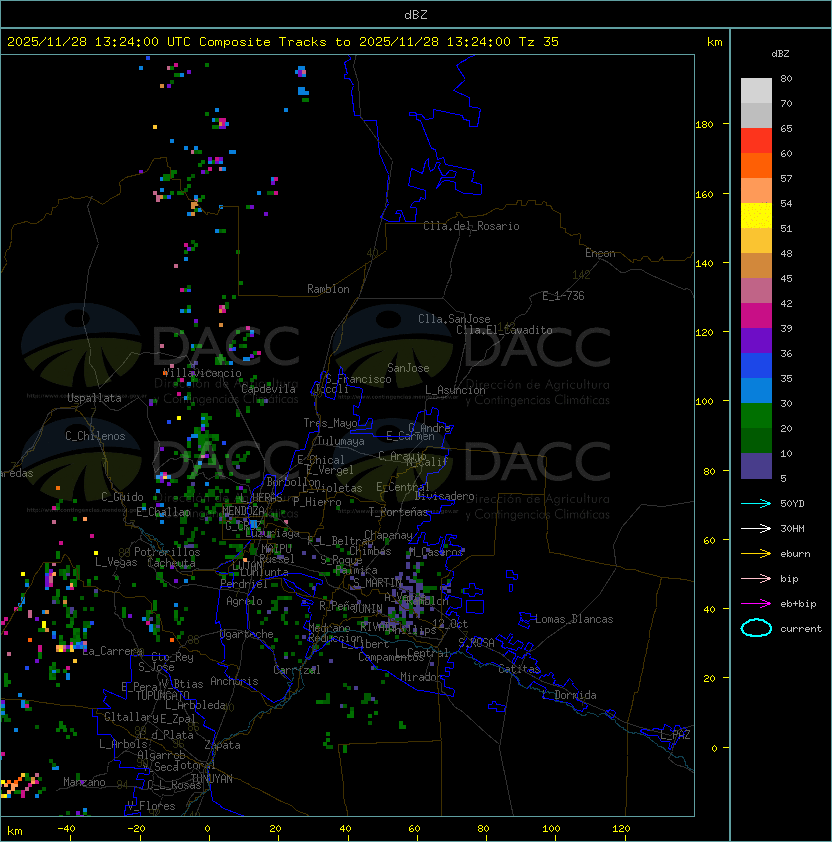Click the 'VillaVicencio' place label
The height and width of the screenshot is (842, 832).
point(201,373)
